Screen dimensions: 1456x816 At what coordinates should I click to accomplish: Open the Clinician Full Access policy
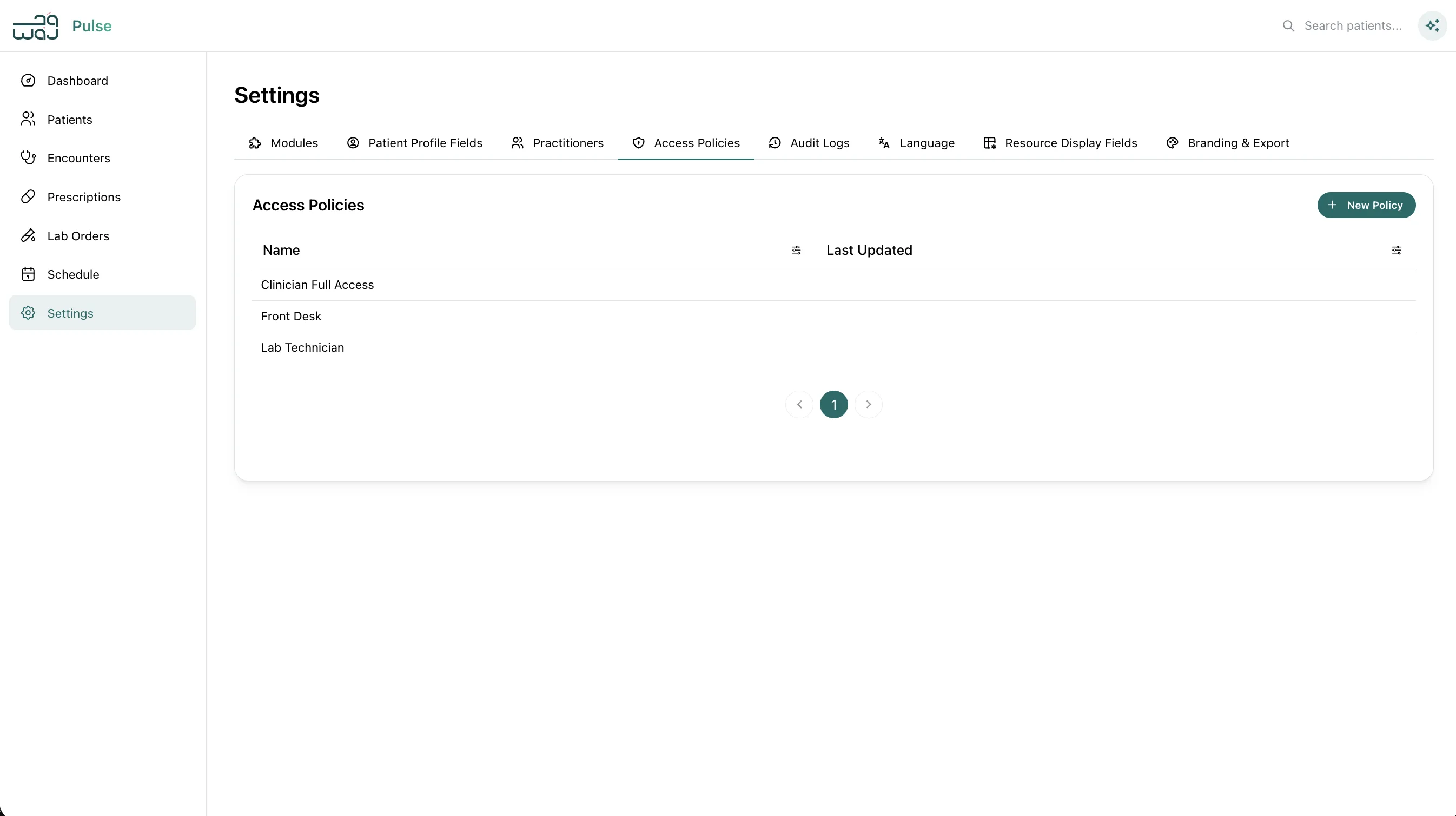[x=317, y=285]
